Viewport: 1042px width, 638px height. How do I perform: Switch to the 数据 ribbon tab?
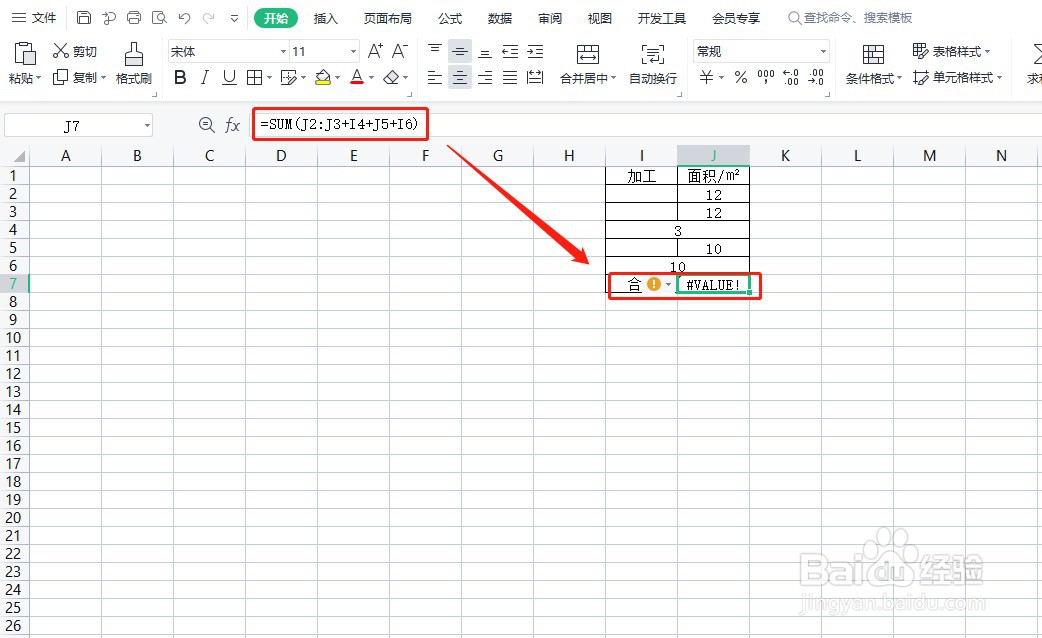[500, 17]
